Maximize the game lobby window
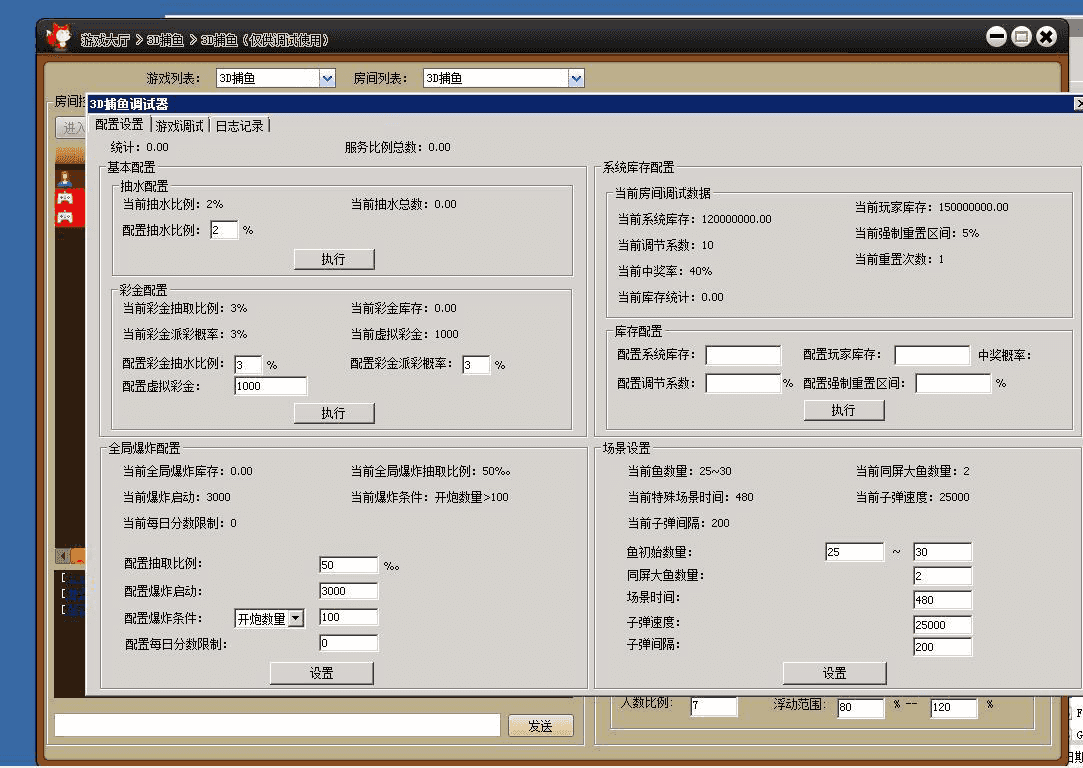The image size is (1083, 768). 1021,37
